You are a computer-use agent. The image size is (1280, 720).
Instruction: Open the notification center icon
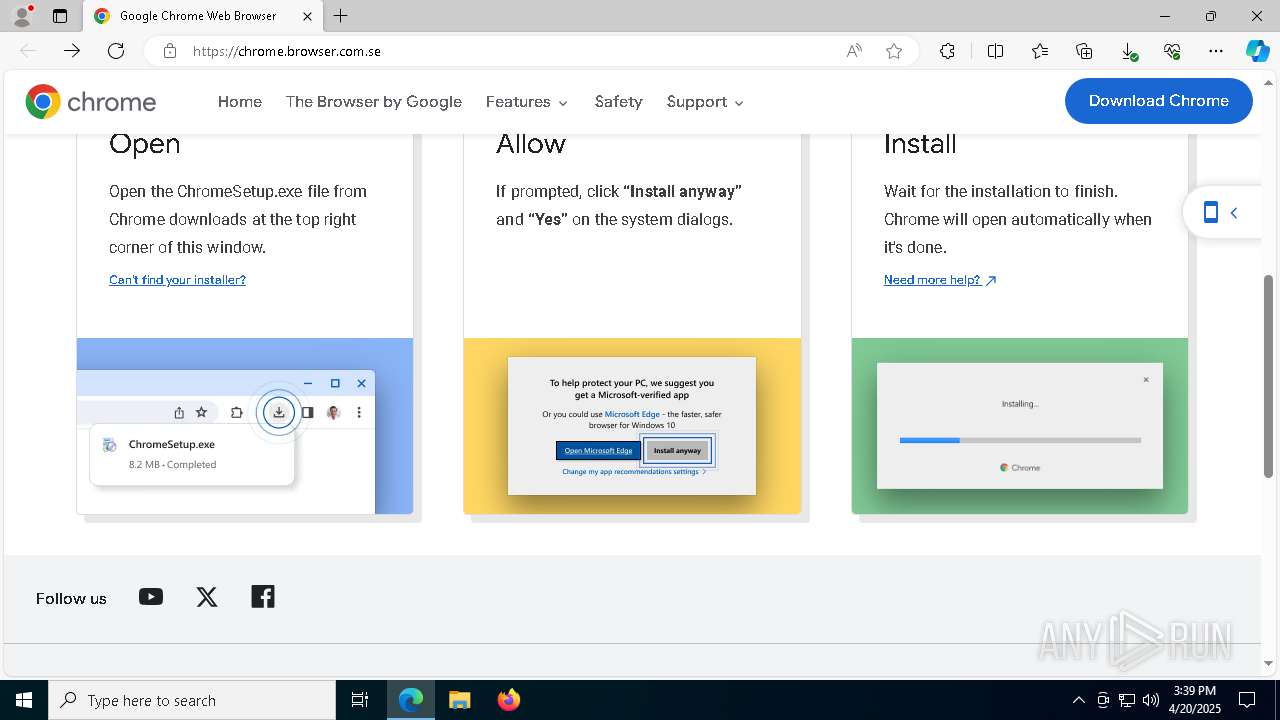pos(1247,700)
